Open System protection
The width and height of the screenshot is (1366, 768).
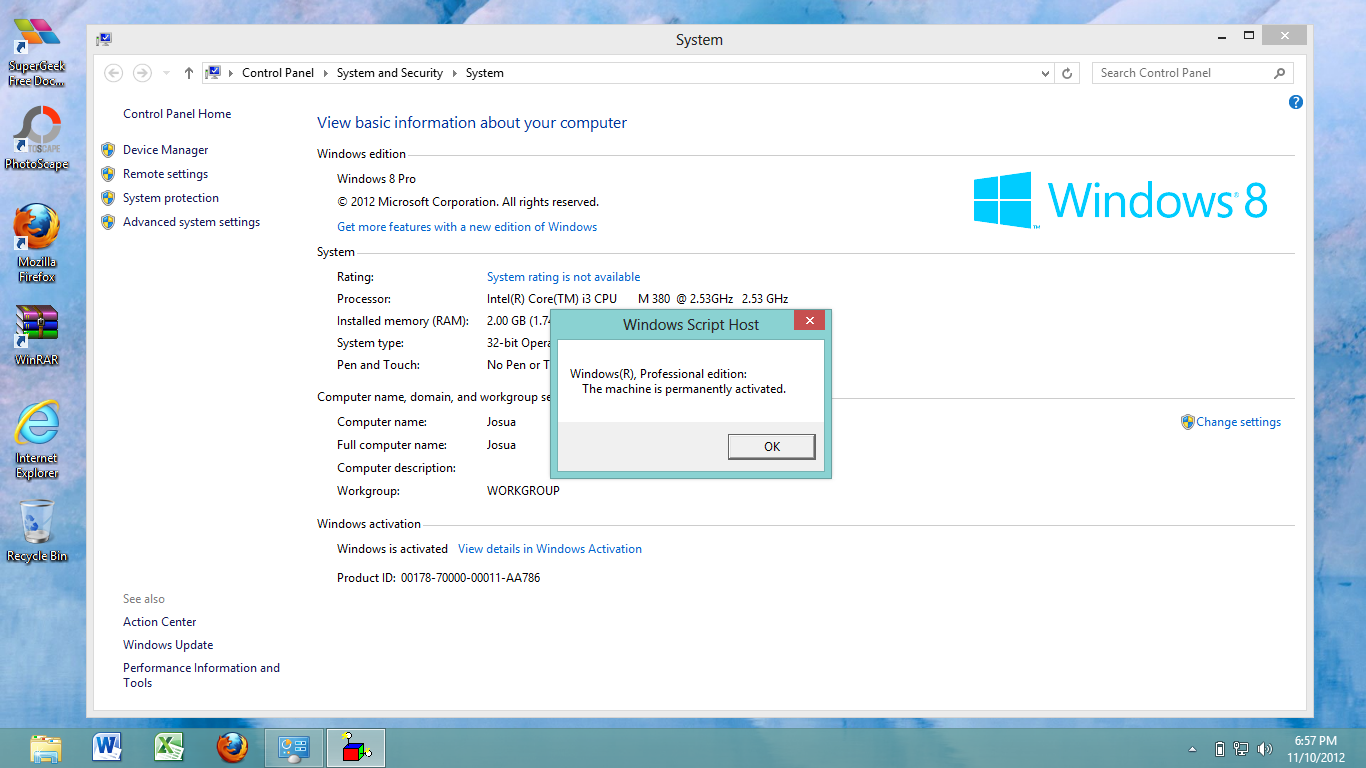[x=171, y=198]
